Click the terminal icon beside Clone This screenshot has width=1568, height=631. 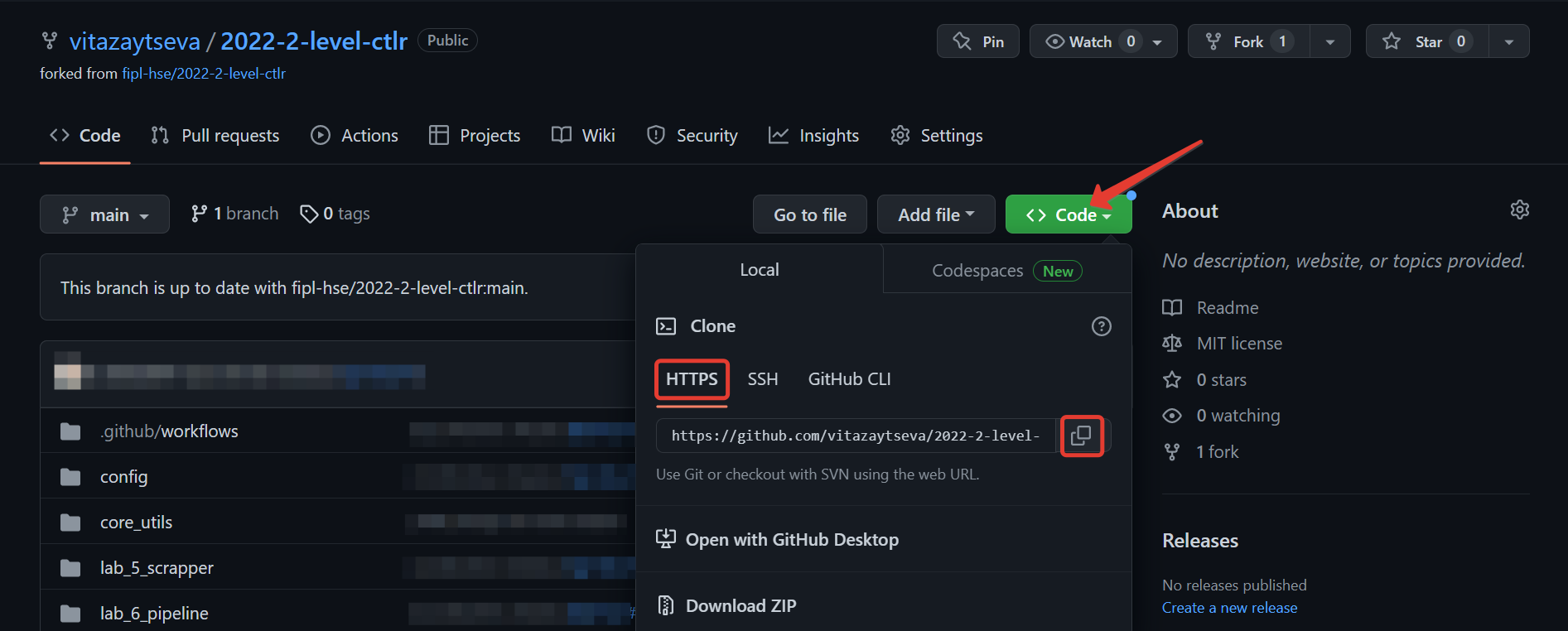[666, 326]
